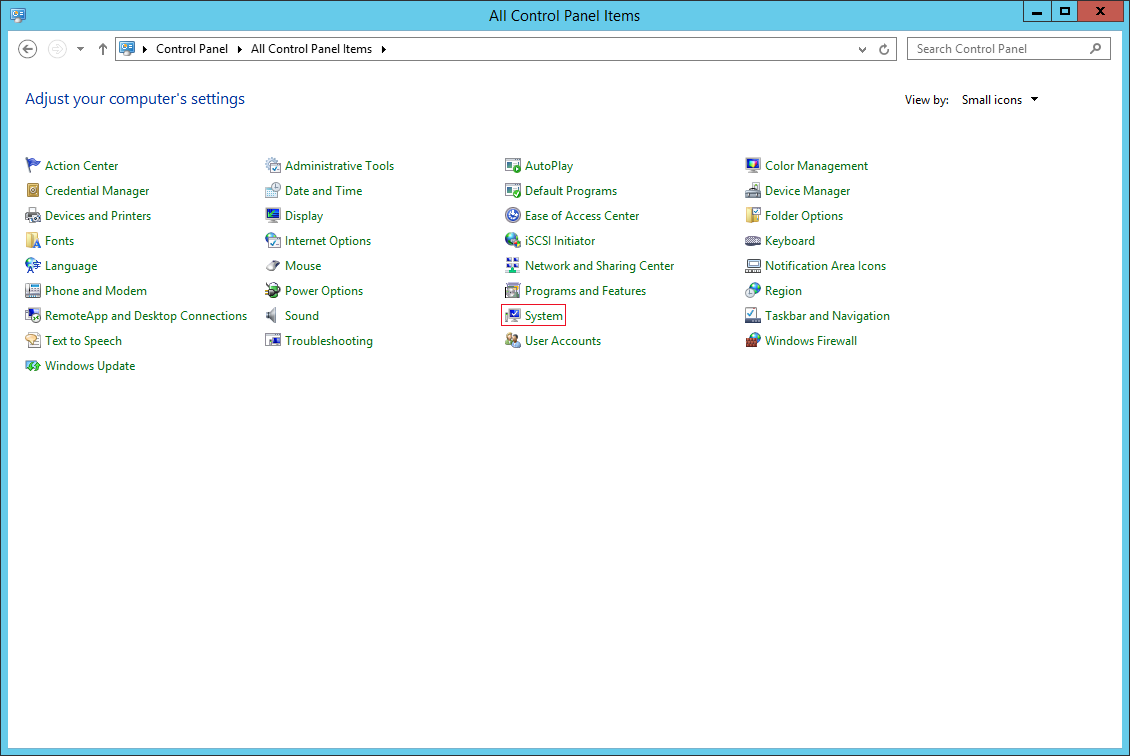Click the Taskbar and Navigation icon

(752, 316)
